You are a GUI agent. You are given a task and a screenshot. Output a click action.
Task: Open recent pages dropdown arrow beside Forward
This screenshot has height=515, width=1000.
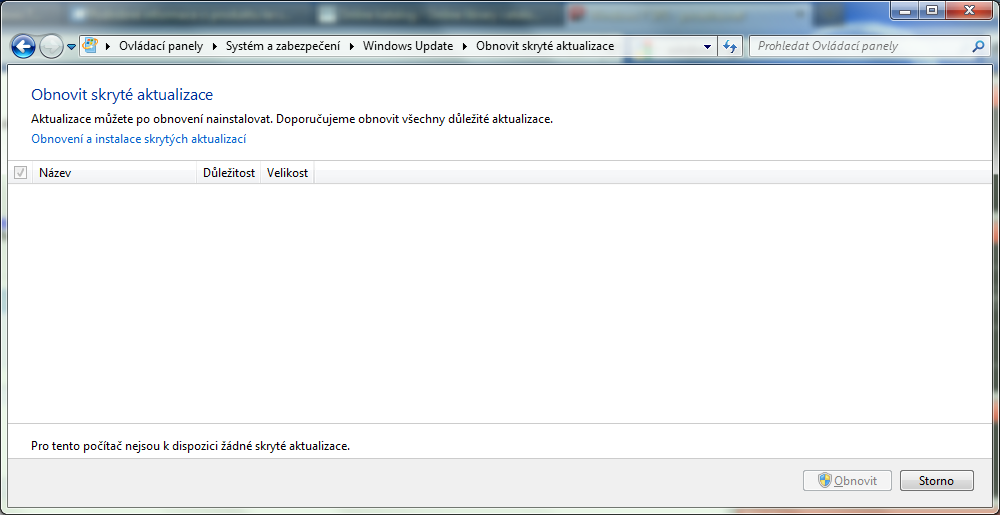71,47
